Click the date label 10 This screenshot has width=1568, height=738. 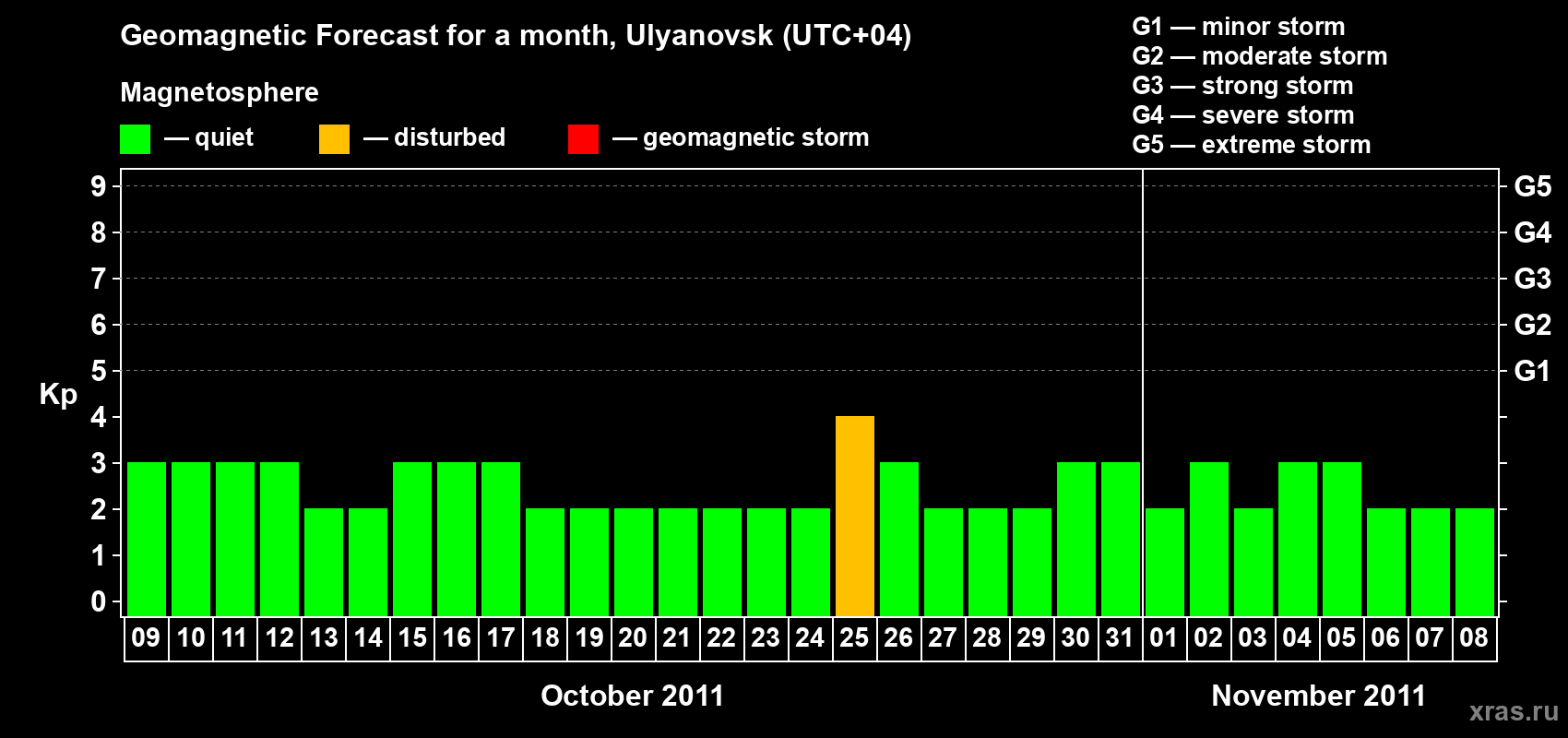tap(191, 637)
